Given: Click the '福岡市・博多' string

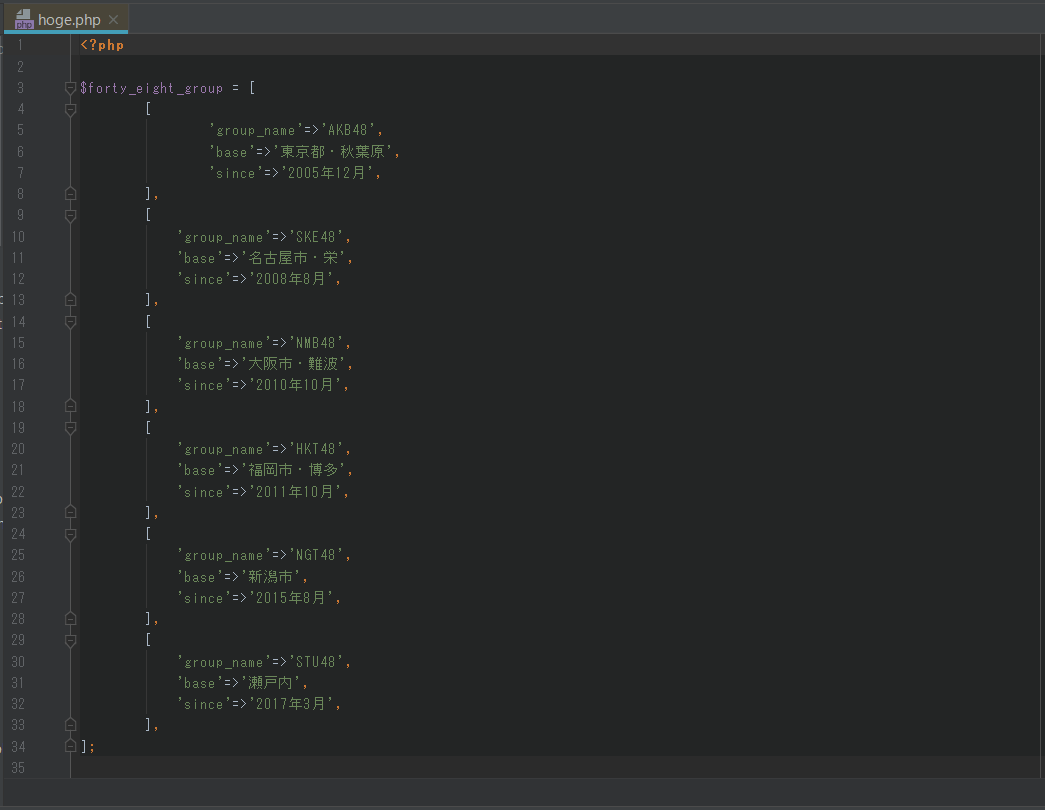Looking at the screenshot, I should [x=293, y=470].
